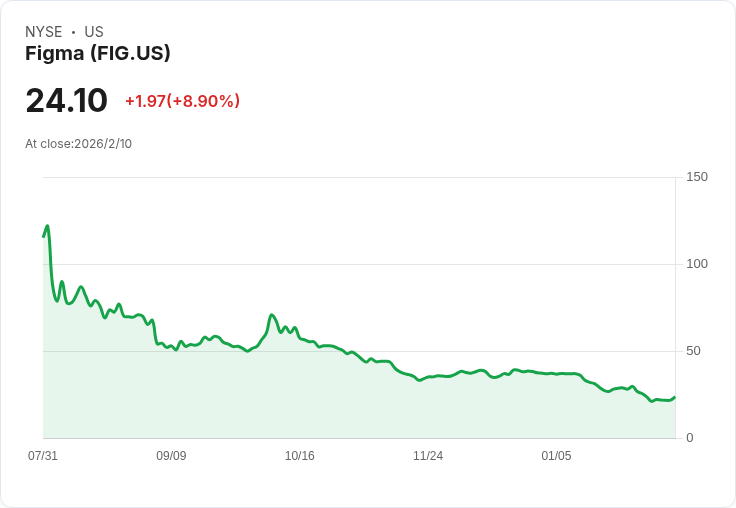
Task: Select the 07/31 date on x-axis
Action: (43, 456)
